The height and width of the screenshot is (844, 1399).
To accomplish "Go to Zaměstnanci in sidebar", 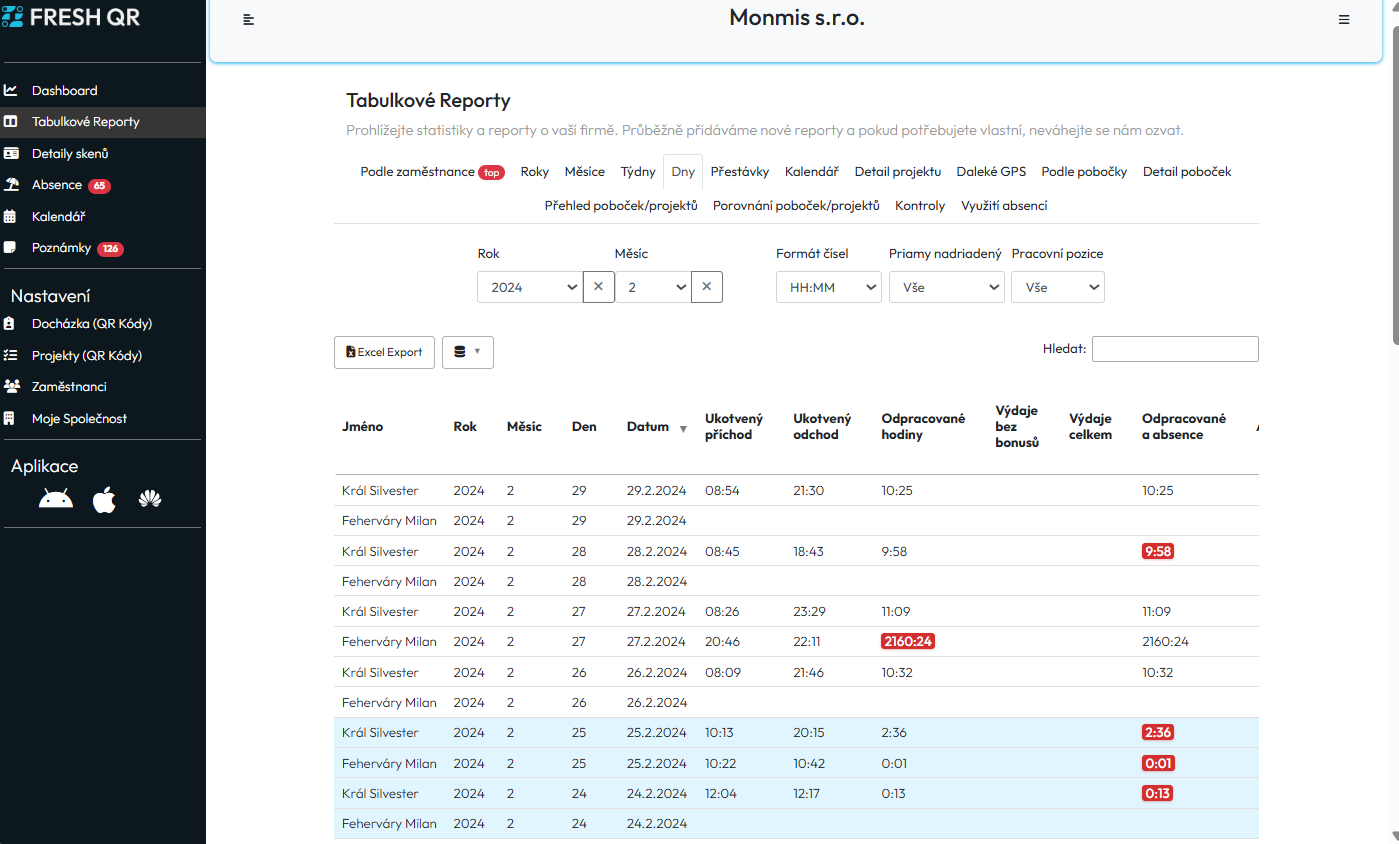I will coord(69,387).
